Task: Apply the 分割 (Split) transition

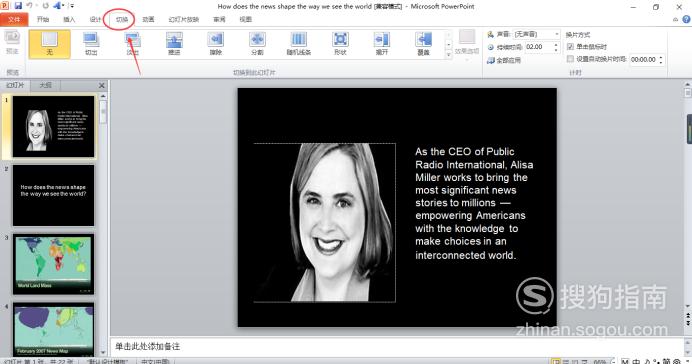Action: tap(257, 44)
